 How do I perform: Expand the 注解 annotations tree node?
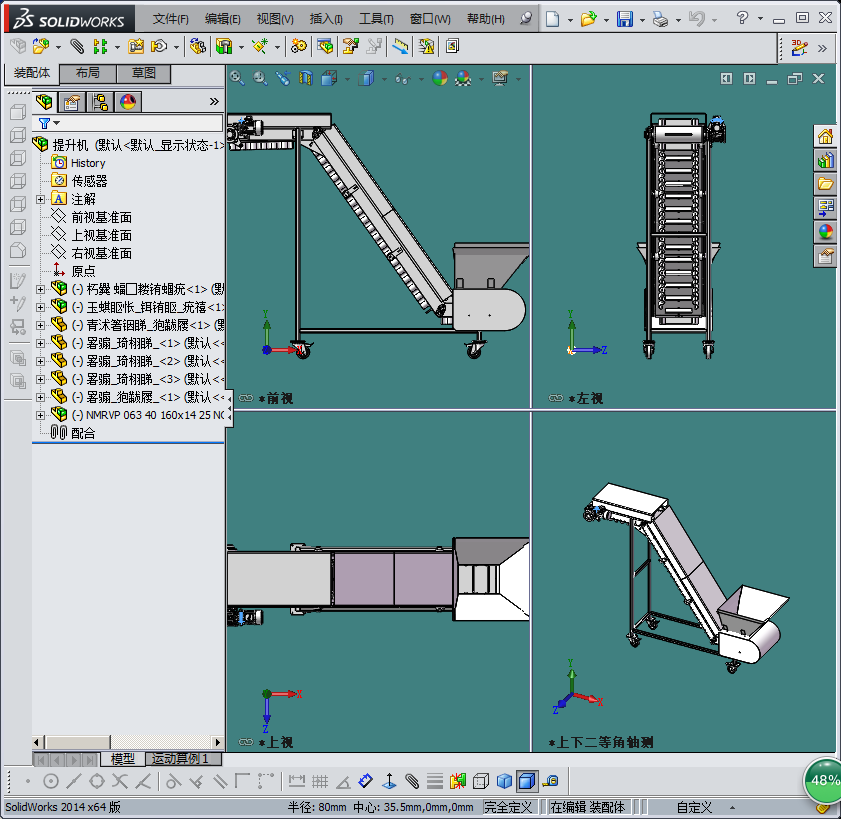click(40, 199)
